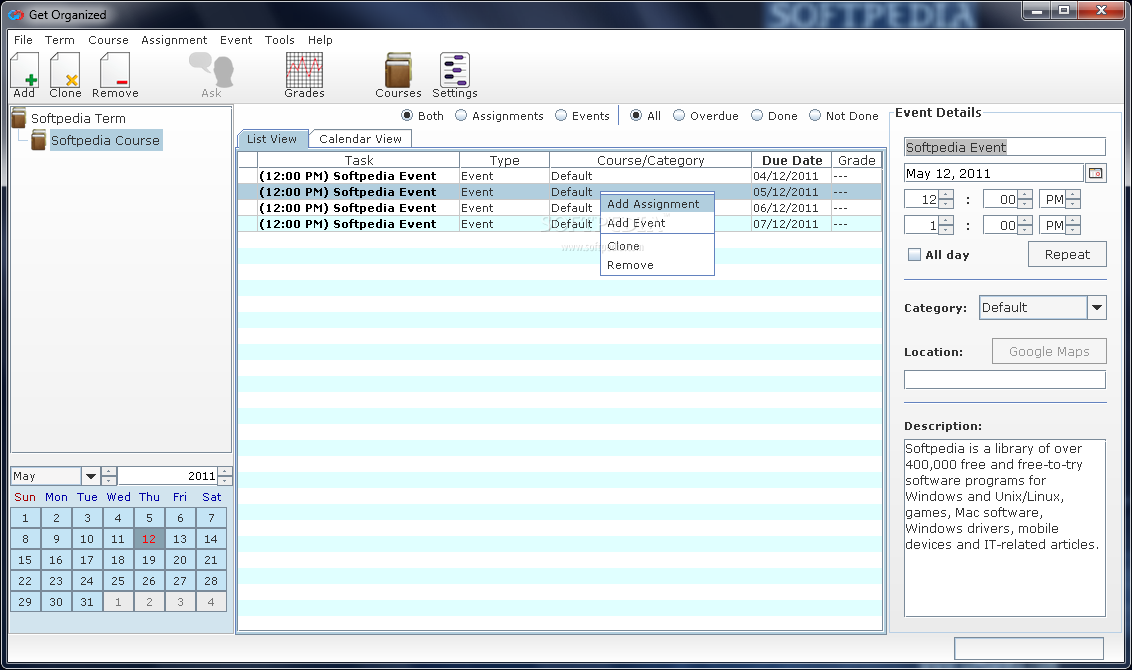Image resolution: width=1132 pixels, height=670 pixels.
Task: Click the Ask speech bubble icon
Action: [212, 74]
